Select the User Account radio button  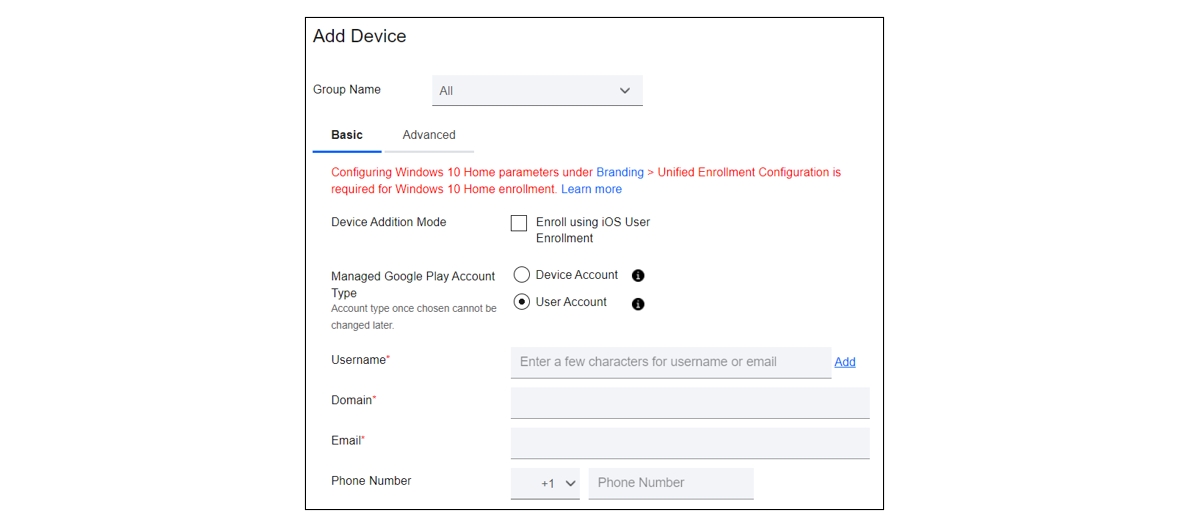tap(522, 302)
